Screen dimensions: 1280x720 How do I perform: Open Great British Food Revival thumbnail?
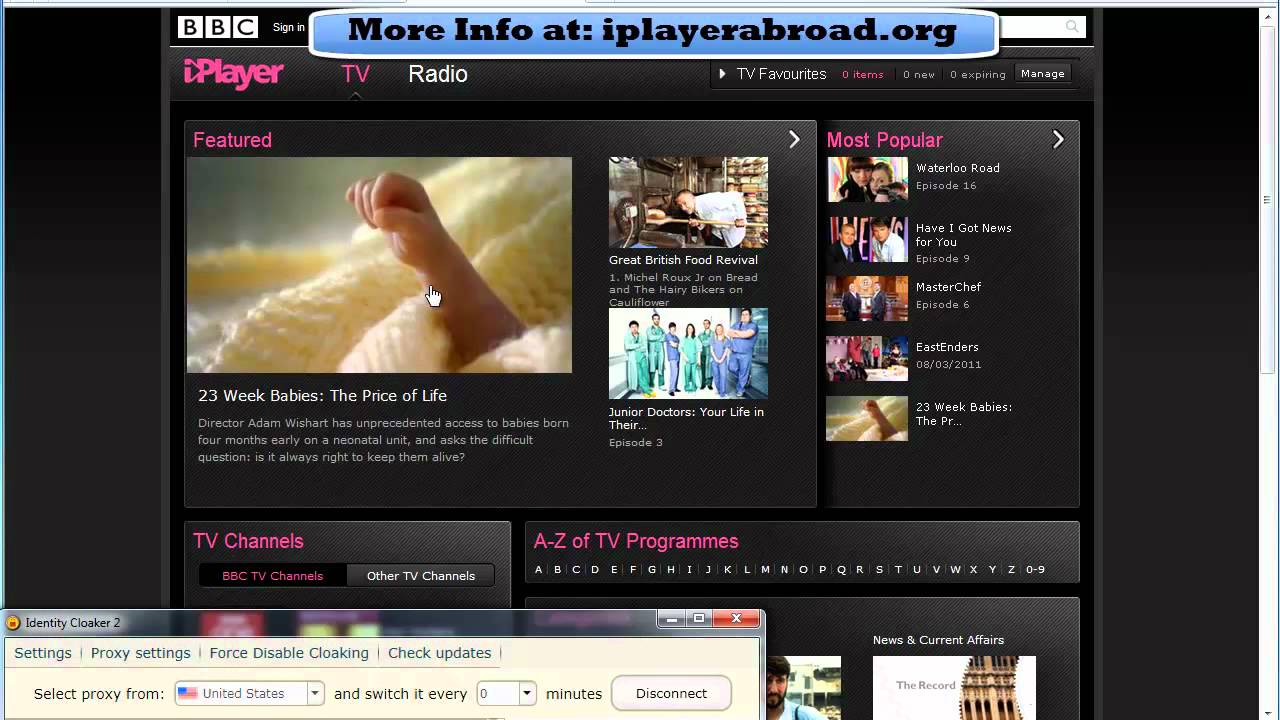[688, 202]
